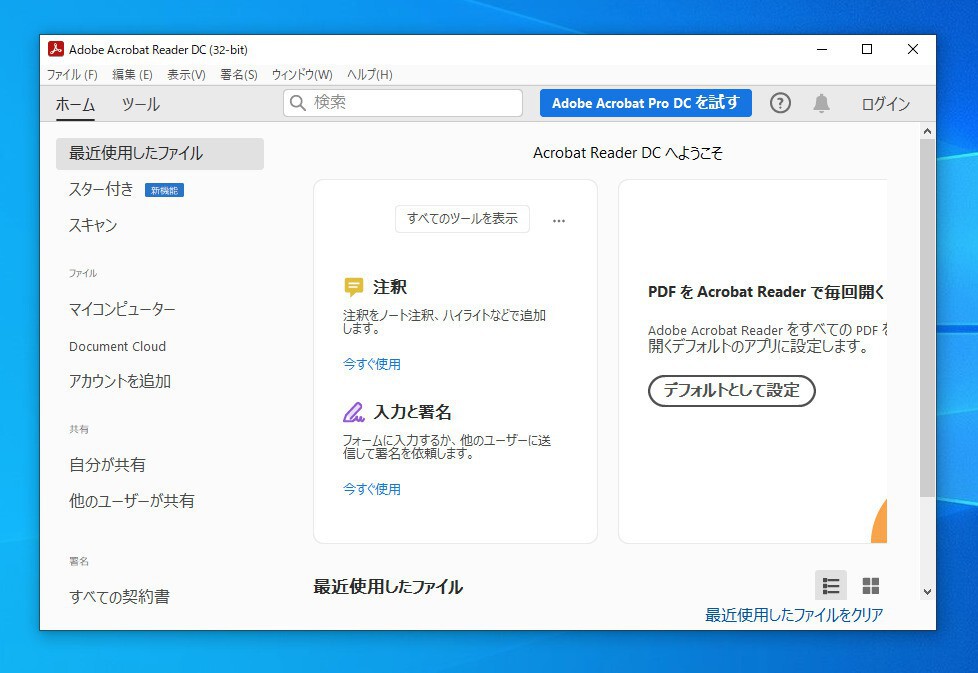Click the purple 入力と署名 pen icon
This screenshot has height=673, width=978.
point(354,412)
